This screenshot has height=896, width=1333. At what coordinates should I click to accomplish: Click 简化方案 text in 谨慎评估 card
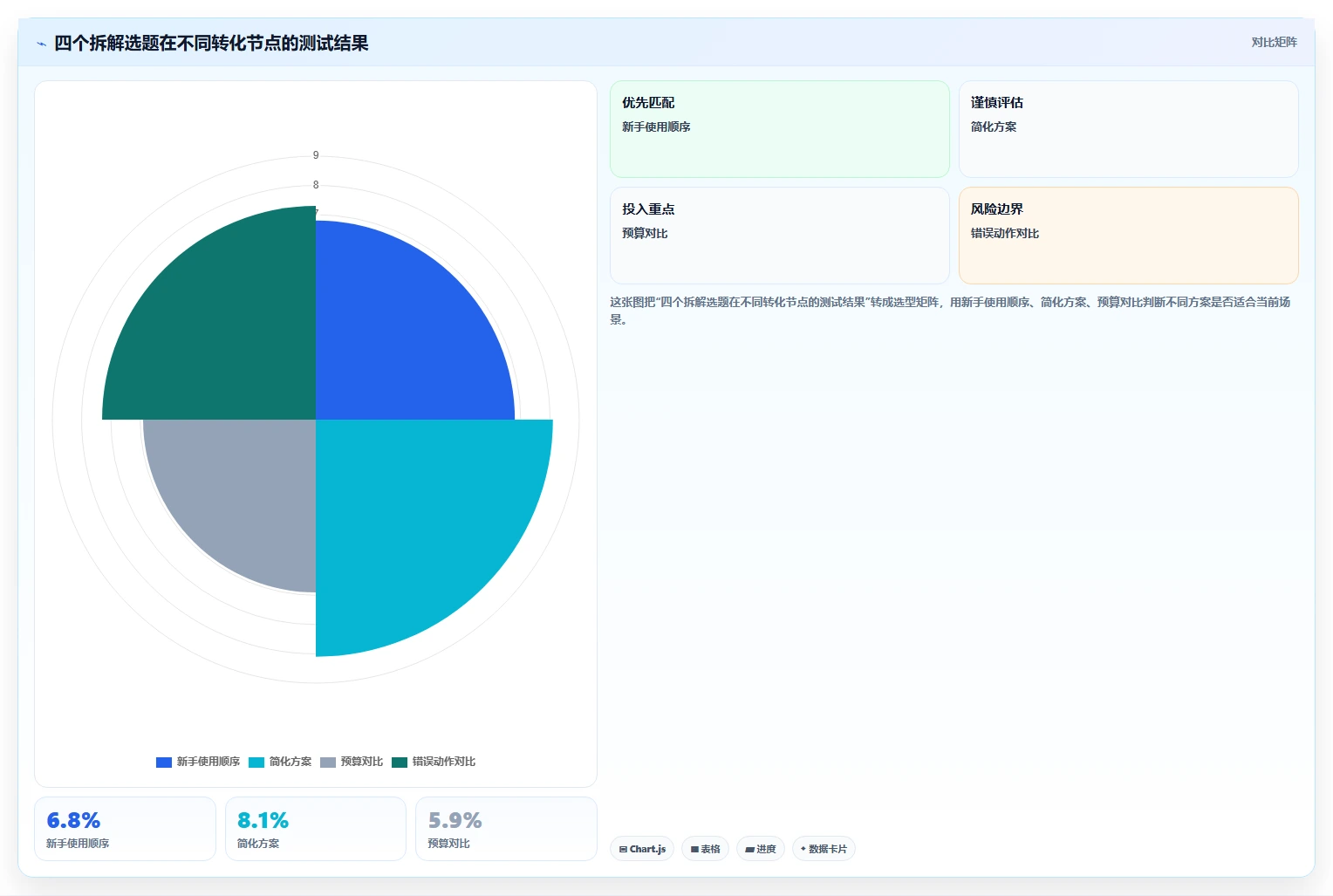coord(994,127)
